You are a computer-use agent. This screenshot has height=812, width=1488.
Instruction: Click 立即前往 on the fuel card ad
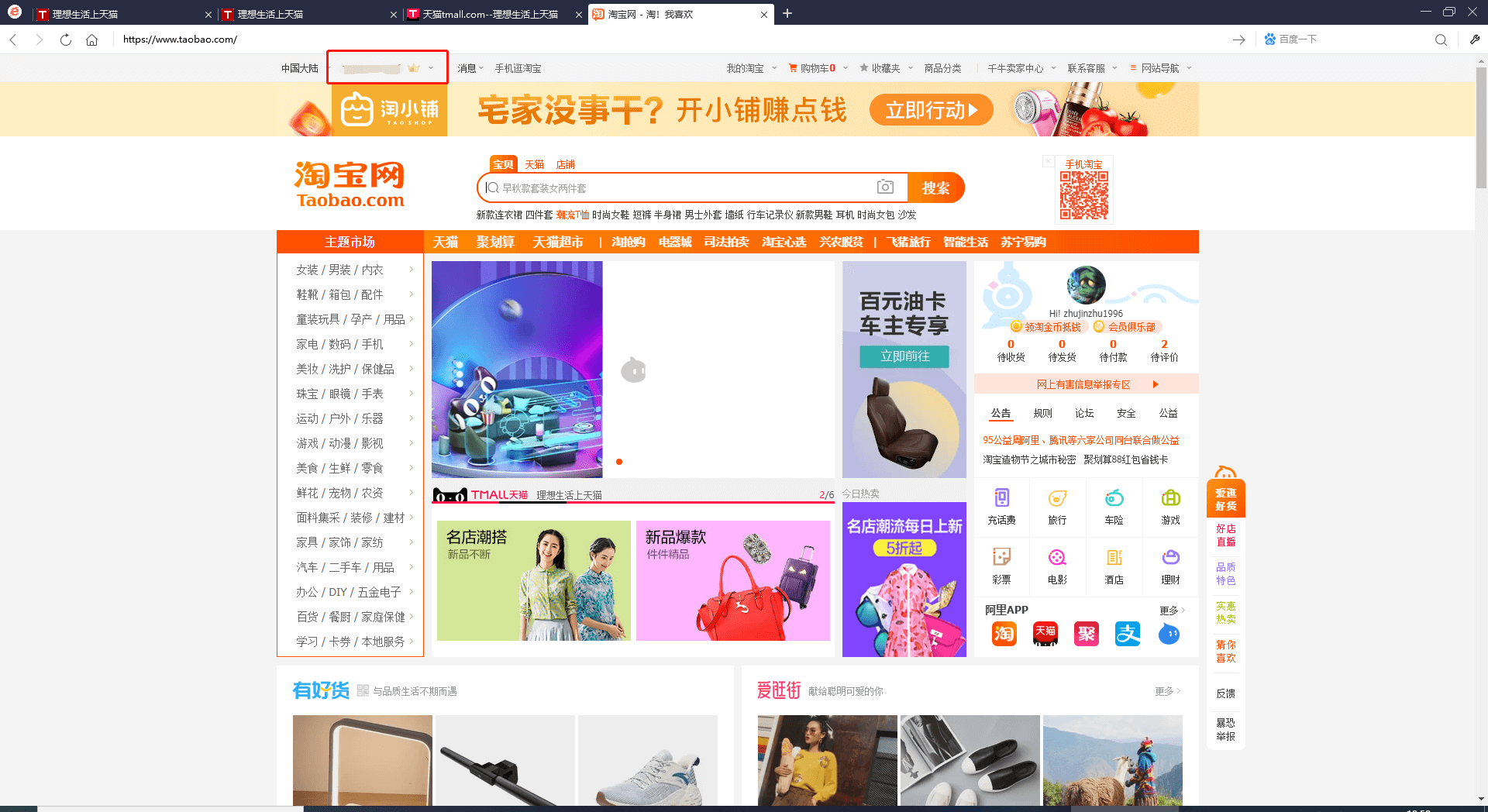pyautogui.click(x=904, y=356)
